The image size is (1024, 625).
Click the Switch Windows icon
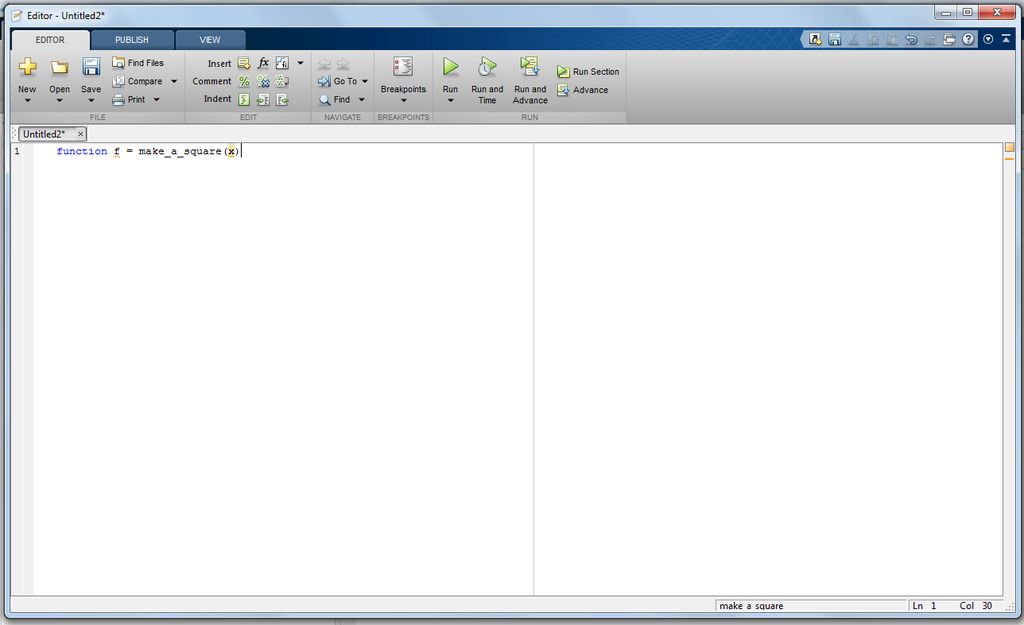pyautogui.click(x=949, y=39)
